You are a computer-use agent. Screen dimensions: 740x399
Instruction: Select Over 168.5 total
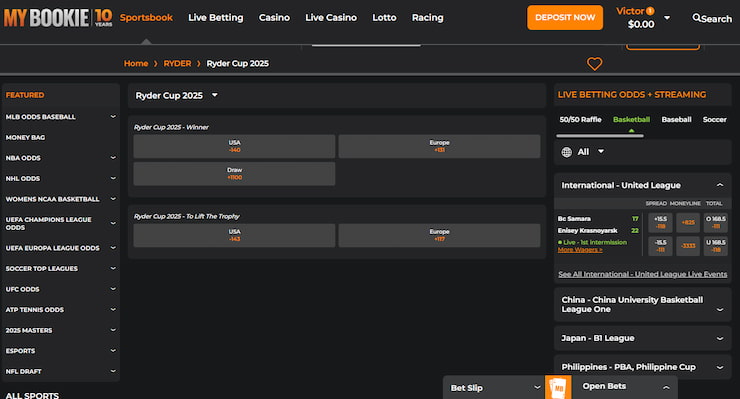click(715, 222)
